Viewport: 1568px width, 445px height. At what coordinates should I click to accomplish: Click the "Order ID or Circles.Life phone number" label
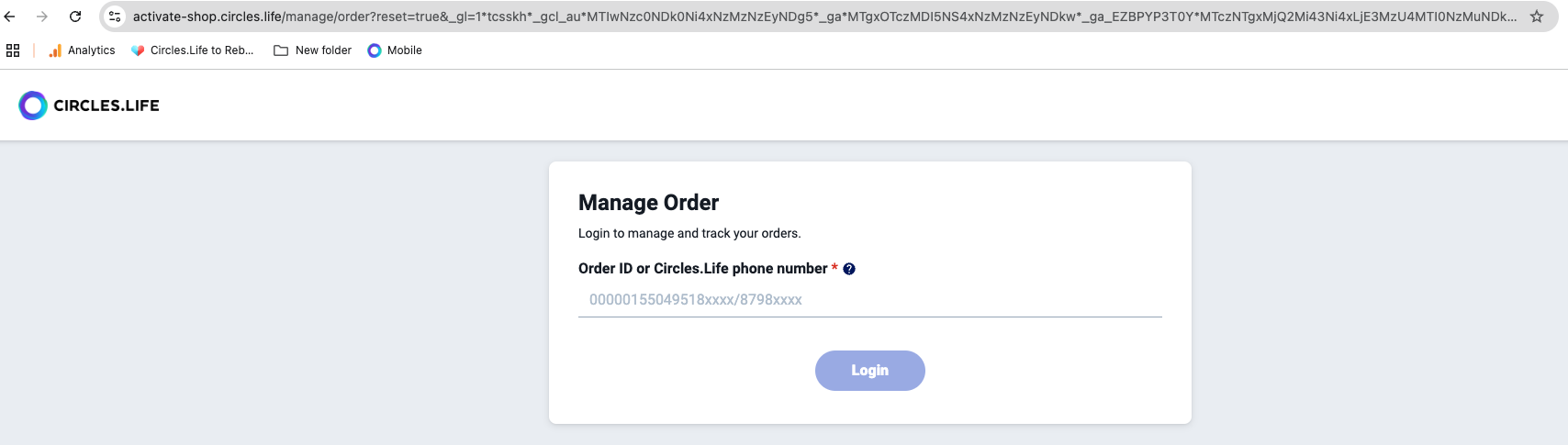[x=702, y=269]
